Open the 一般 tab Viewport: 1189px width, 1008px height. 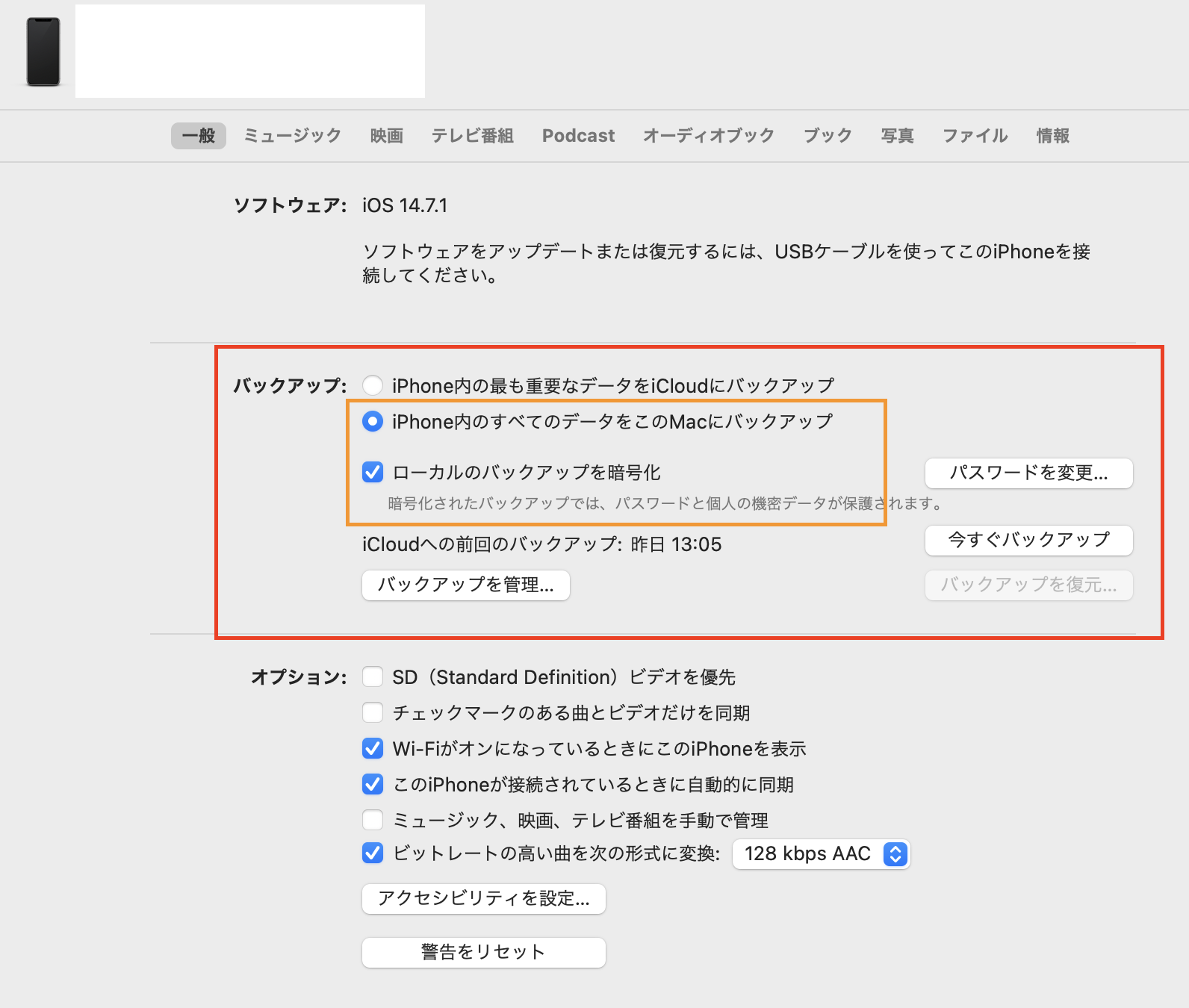point(199,136)
